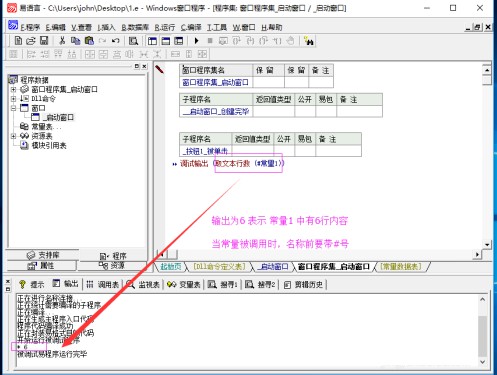
Task: Switch to the 常量数据表 tab
Action: [x=401, y=266]
